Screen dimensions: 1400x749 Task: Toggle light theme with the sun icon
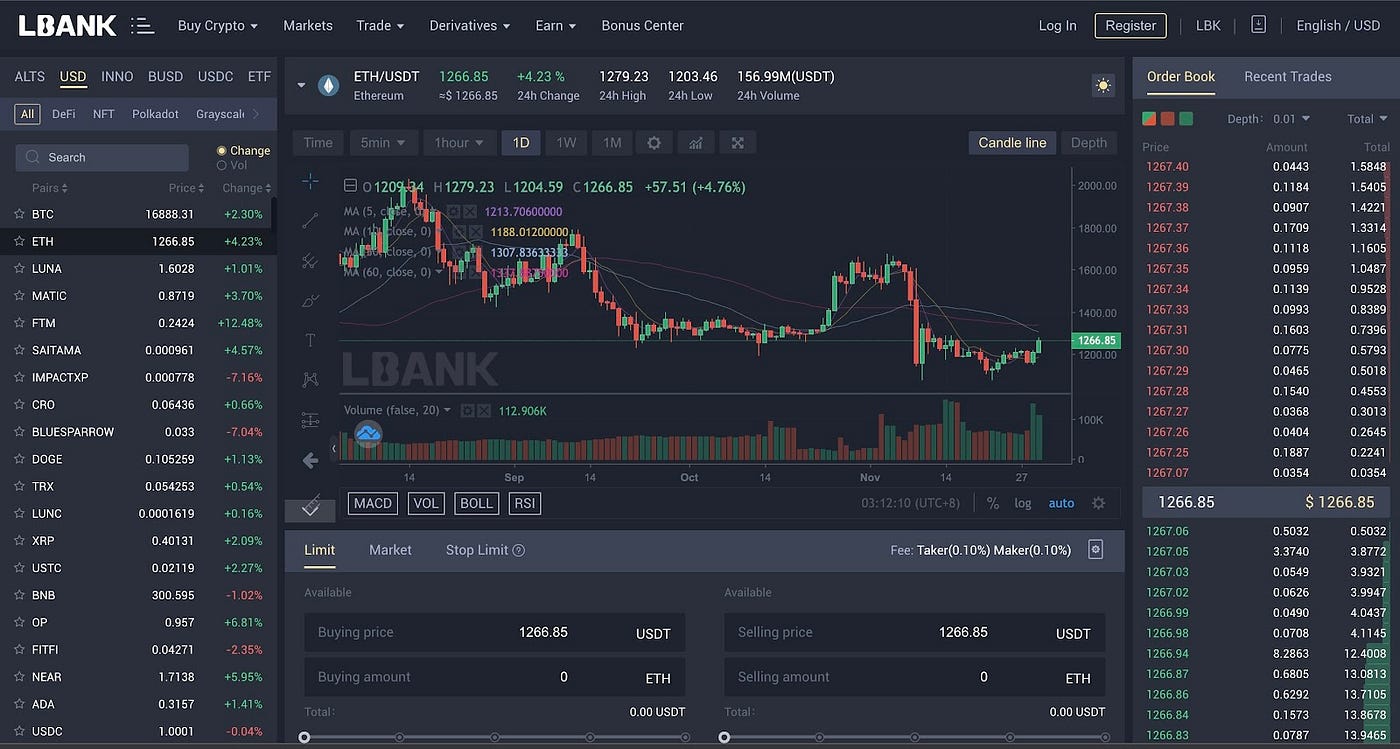tap(1103, 85)
